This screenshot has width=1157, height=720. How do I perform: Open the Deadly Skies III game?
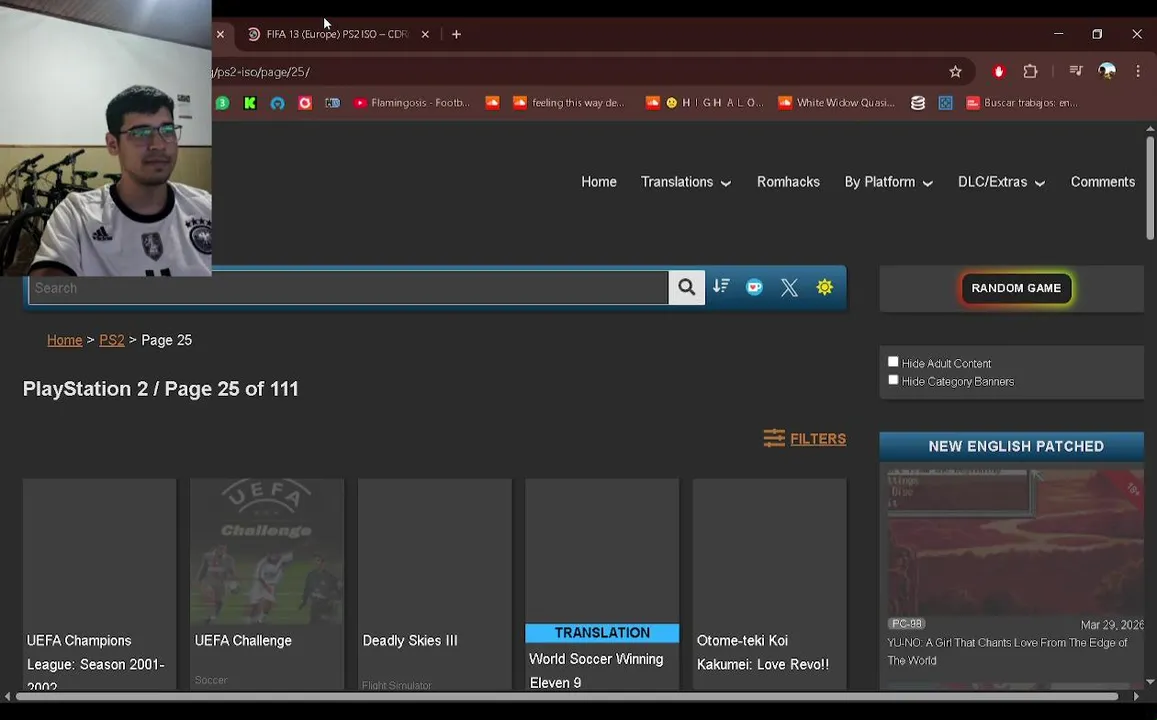(434, 583)
